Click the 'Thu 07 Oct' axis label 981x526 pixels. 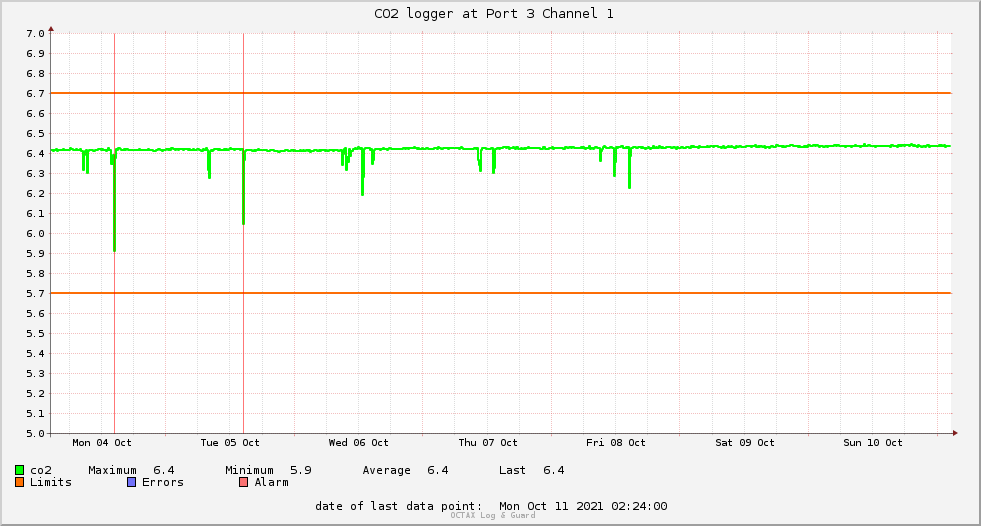(x=488, y=442)
